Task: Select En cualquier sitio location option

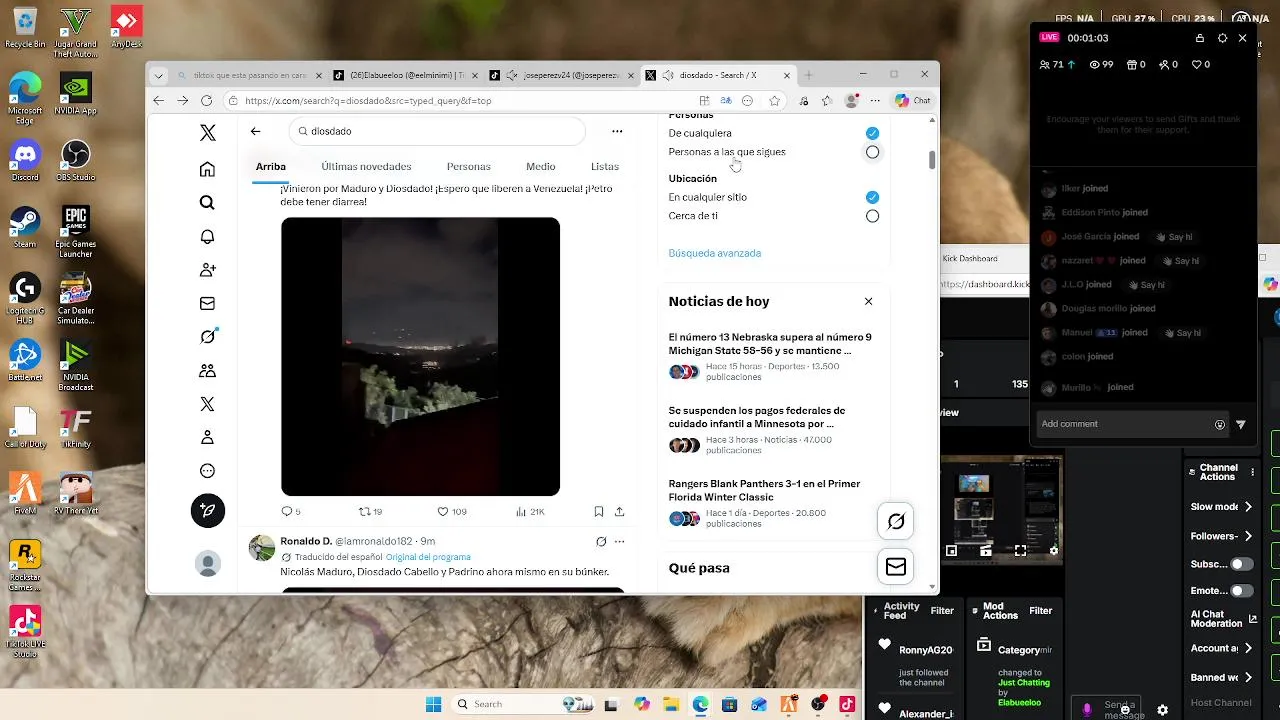Action: click(872, 197)
